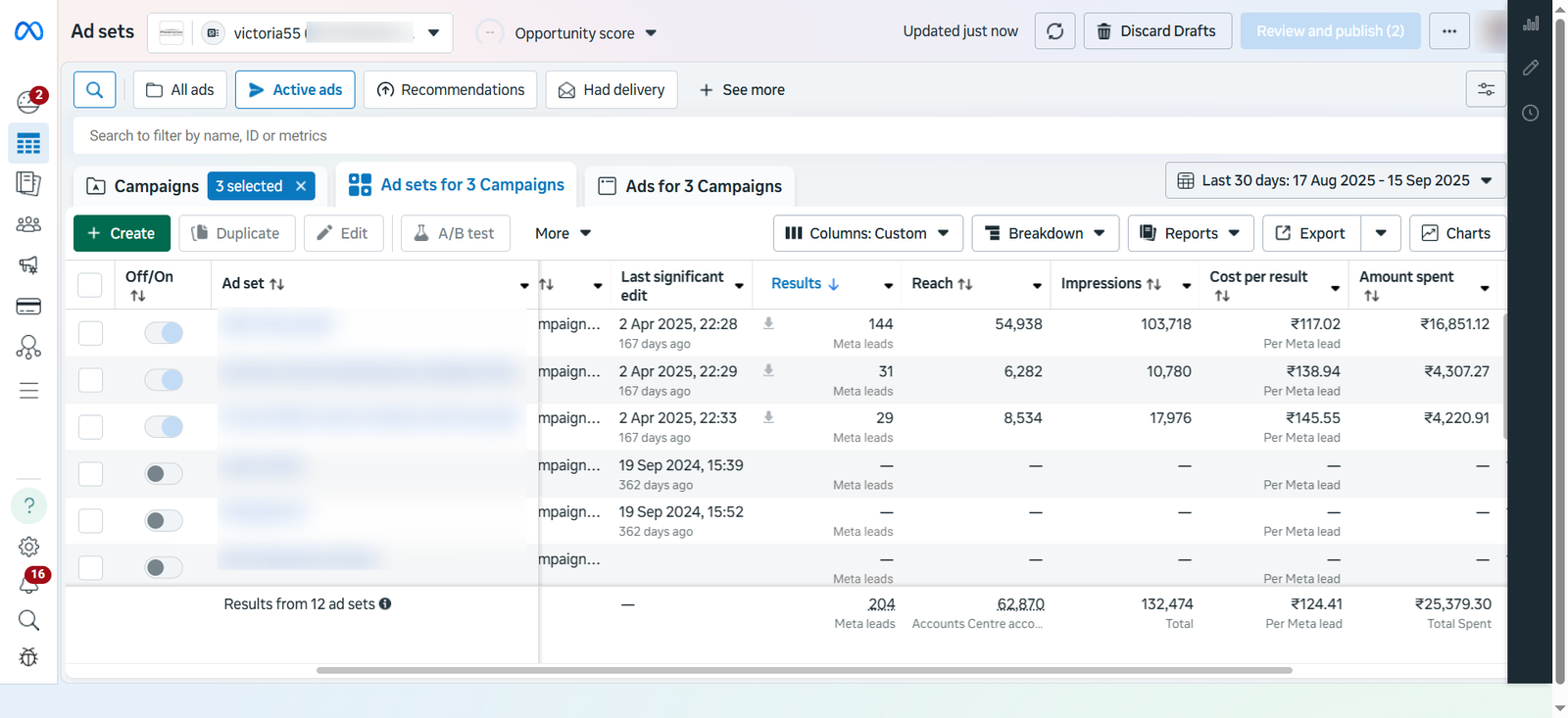The width and height of the screenshot is (1568, 718).
Task: Enable the fourth ad set toggle
Action: click(x=164, y=474)
